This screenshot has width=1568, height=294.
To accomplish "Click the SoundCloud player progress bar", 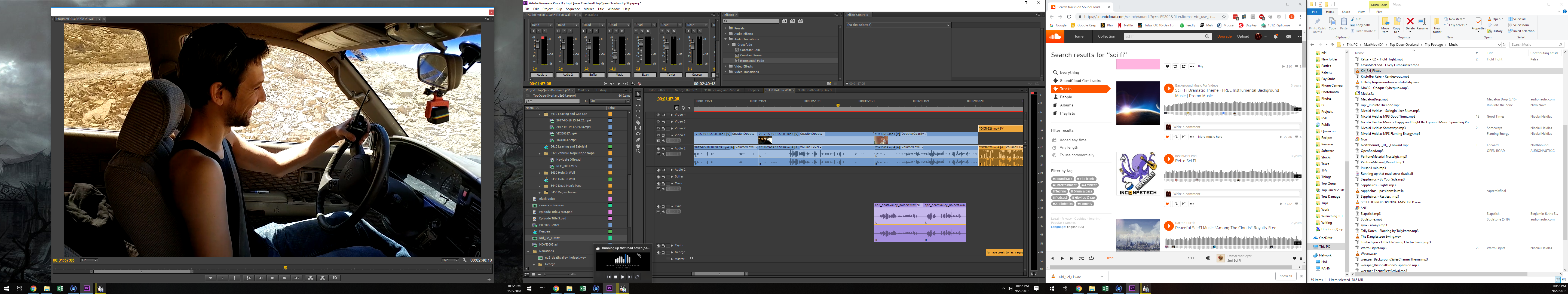I will [1150, 258].
